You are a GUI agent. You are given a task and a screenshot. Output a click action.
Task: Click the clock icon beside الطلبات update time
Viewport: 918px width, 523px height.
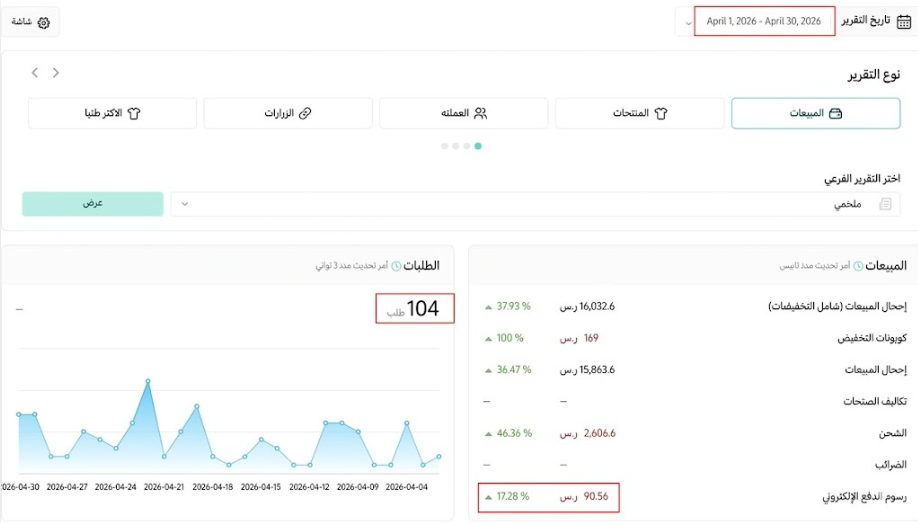click(x=396, y=266)
